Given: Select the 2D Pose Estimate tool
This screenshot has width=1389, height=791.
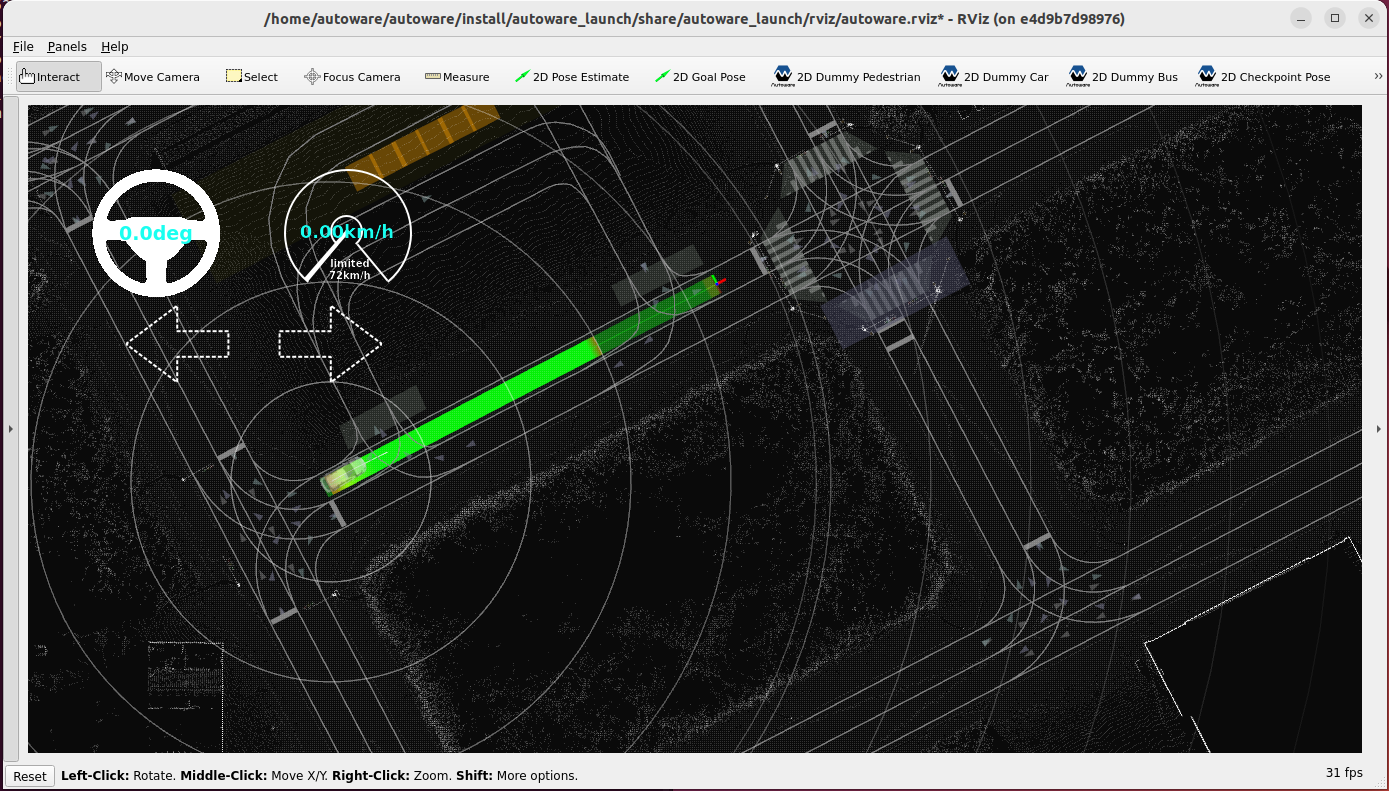Looking at the screenshot, I should (571, 76).
